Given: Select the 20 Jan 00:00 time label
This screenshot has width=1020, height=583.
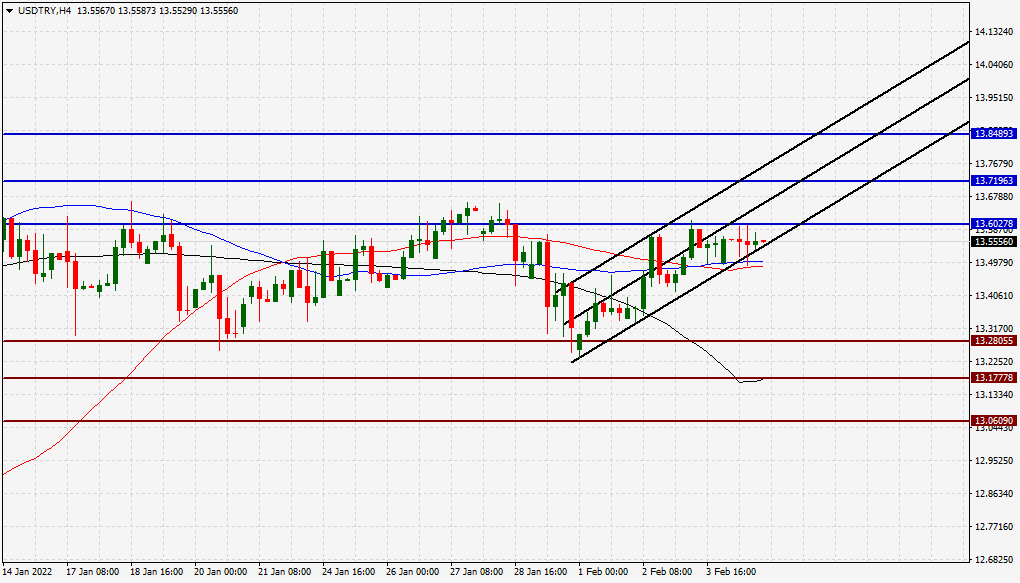Looking at the screenshot, I should (221, 572).
